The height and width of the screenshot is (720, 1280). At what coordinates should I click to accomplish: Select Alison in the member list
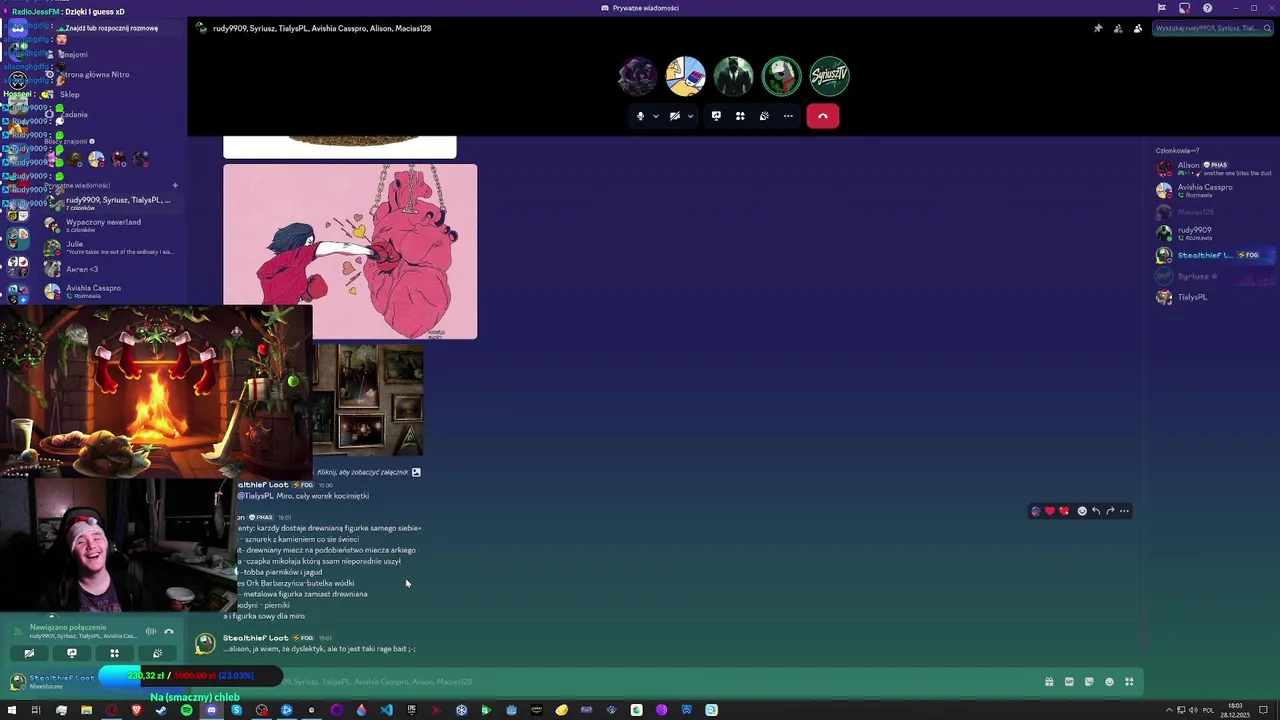(x=1212, y=168)
